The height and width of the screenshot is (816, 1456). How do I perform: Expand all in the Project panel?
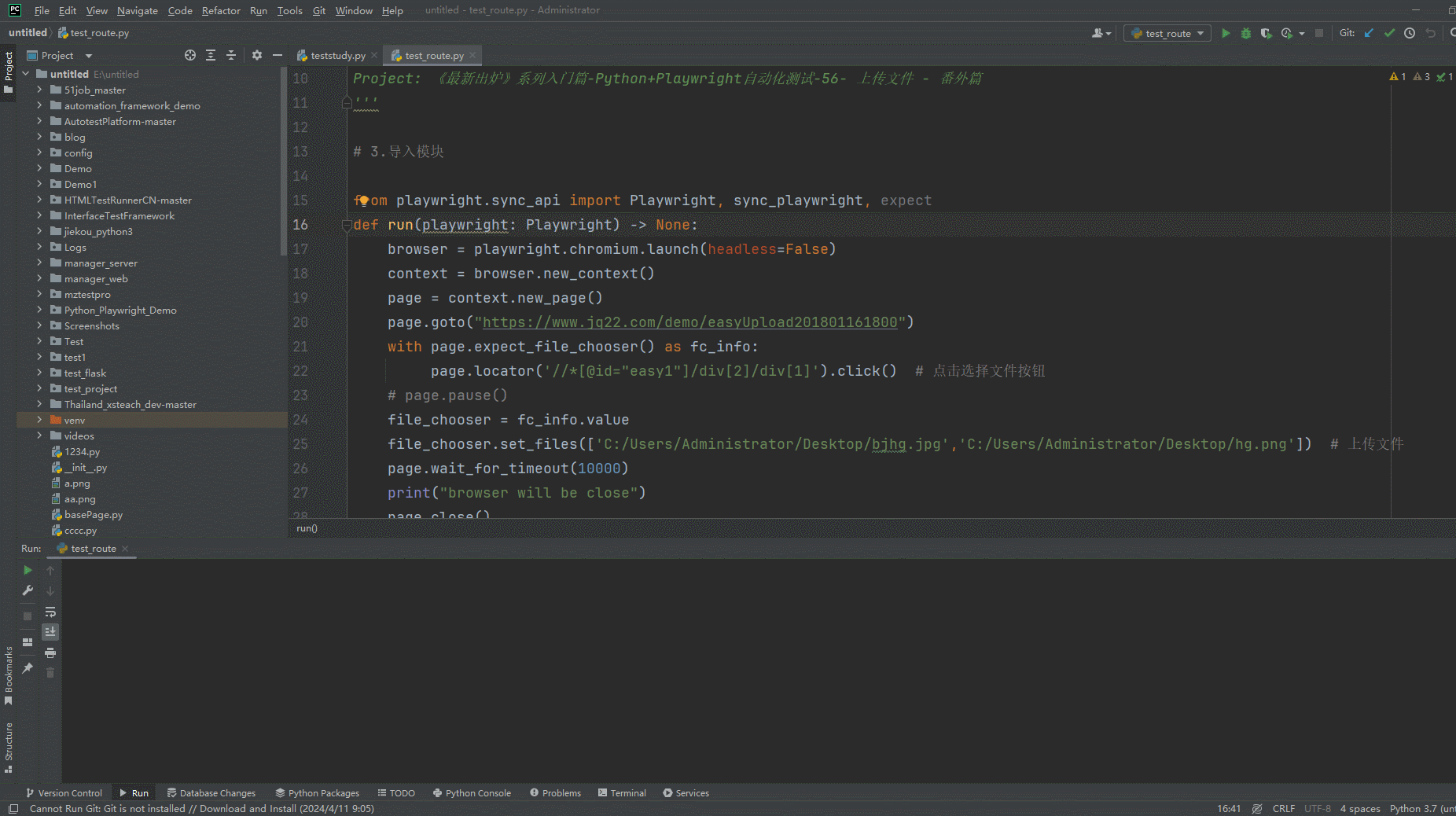pyautogui.click(x=211, y=55)
